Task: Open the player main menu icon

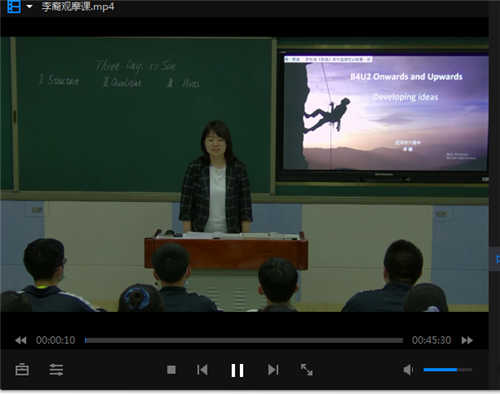Action: (x=14, y=6)
